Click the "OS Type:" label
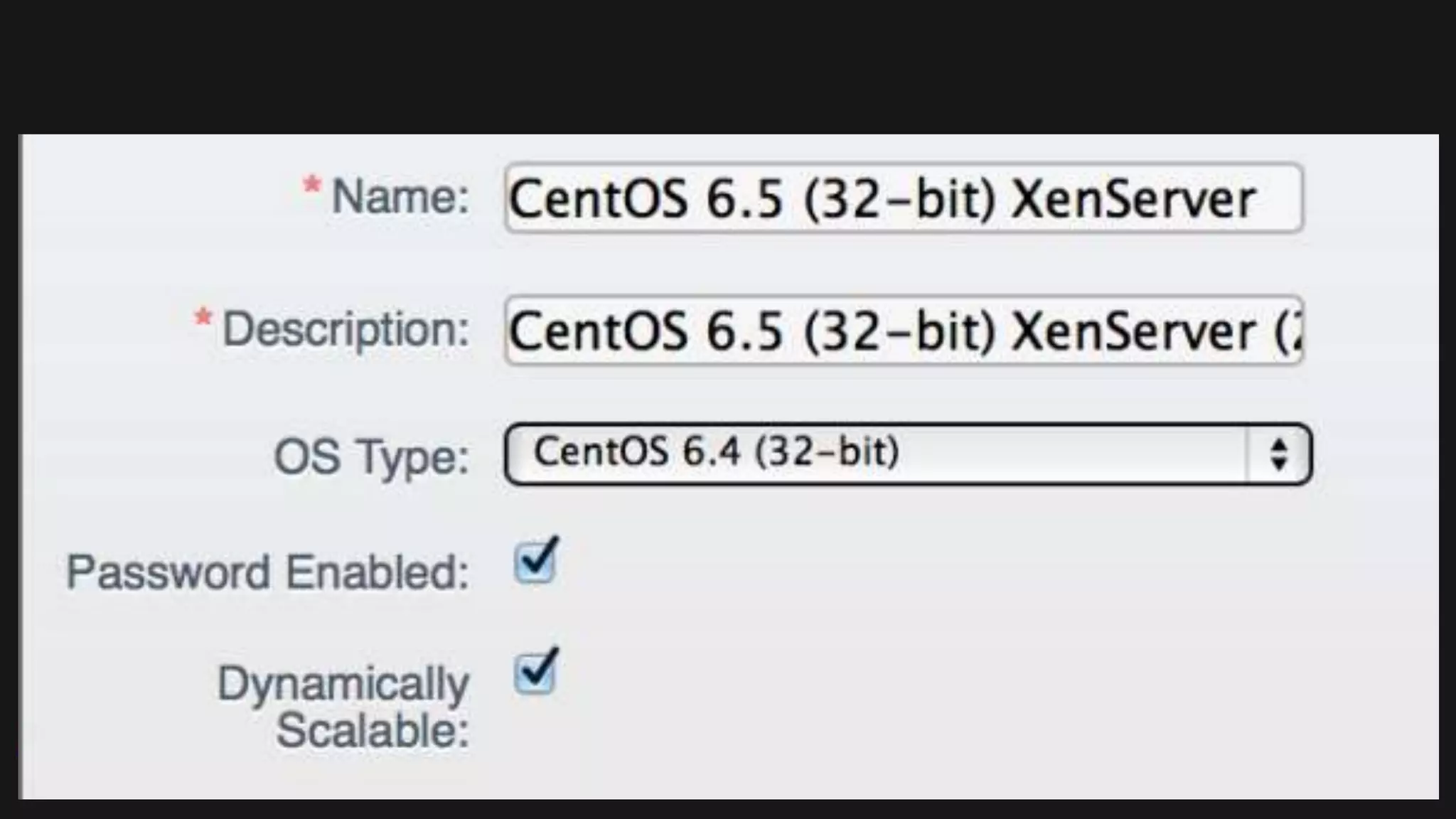The height and width of the screenshot is (819, 1456). click(371, 456)
